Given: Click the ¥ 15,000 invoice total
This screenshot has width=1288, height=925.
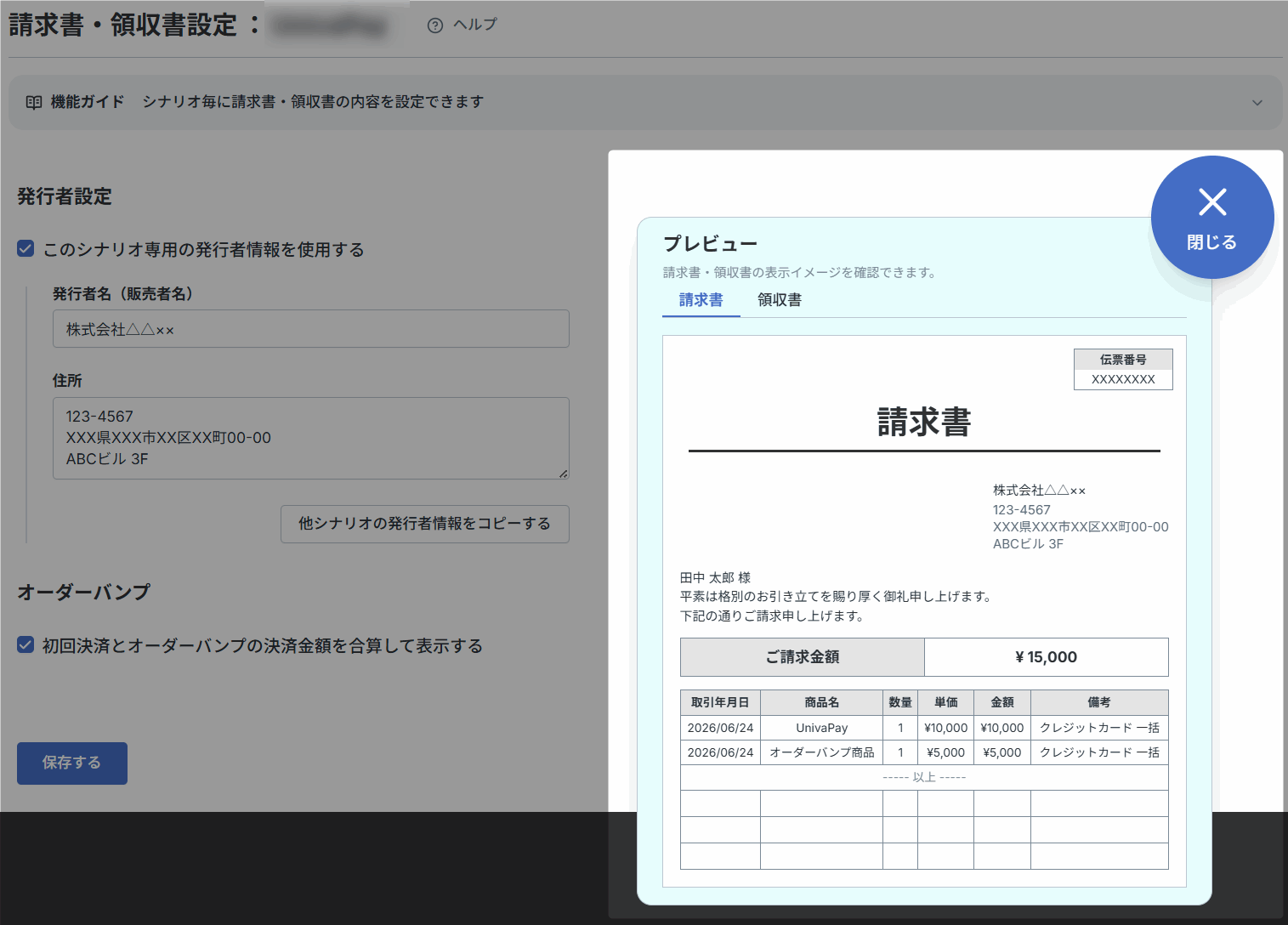Looking at the screenshot, I should (1047, 657).
